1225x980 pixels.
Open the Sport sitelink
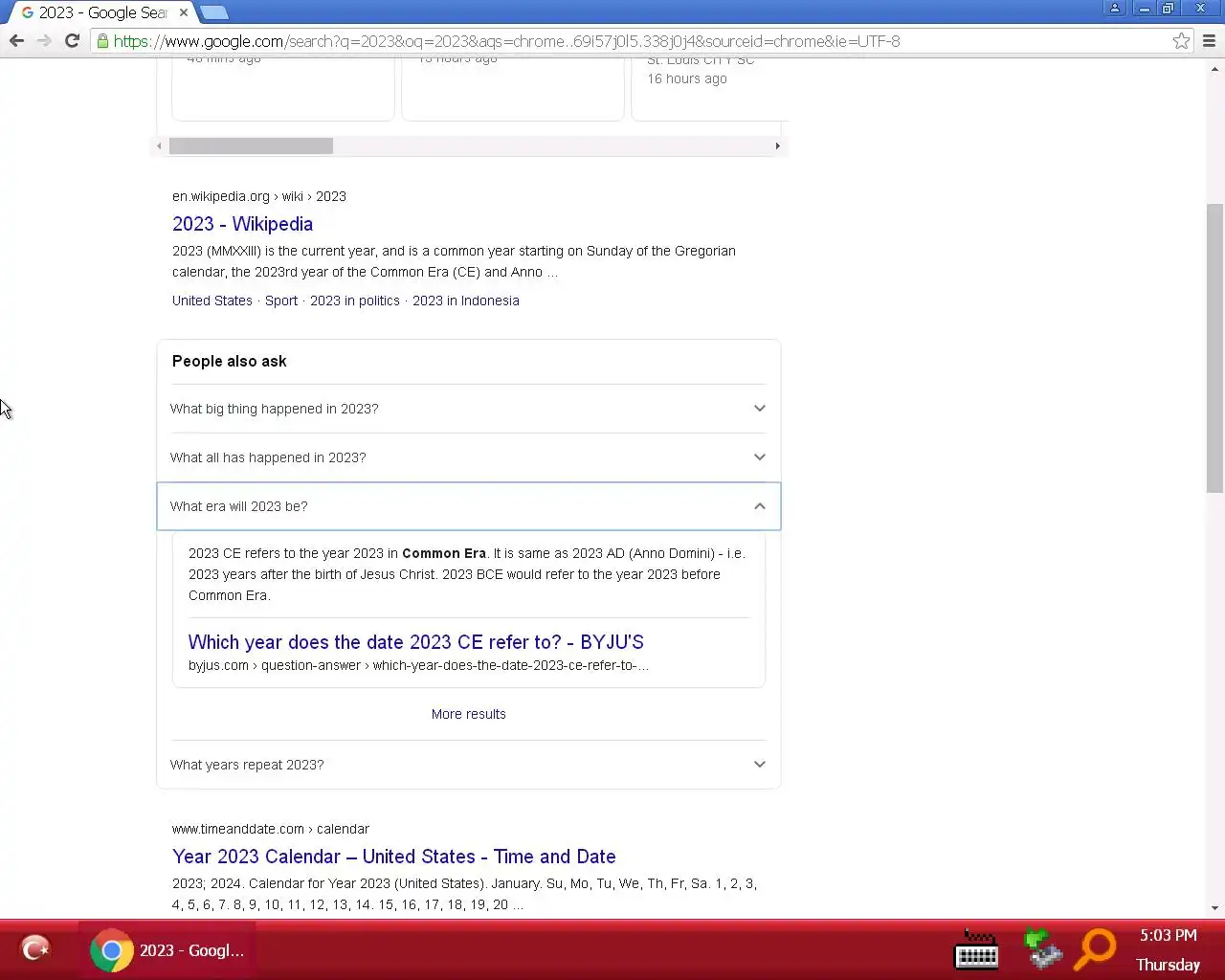281,301
